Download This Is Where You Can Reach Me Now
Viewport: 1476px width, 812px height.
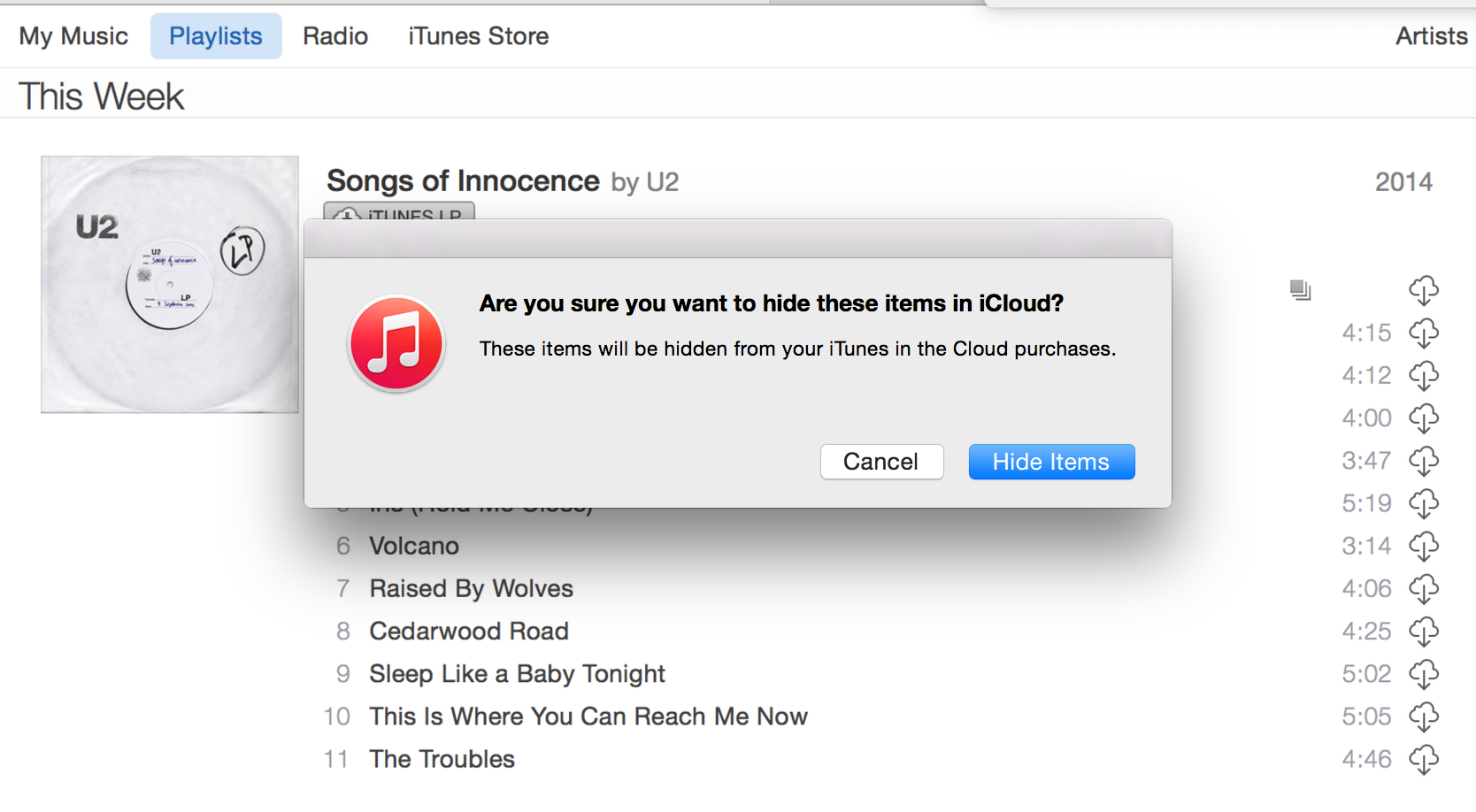(1423, 716)
